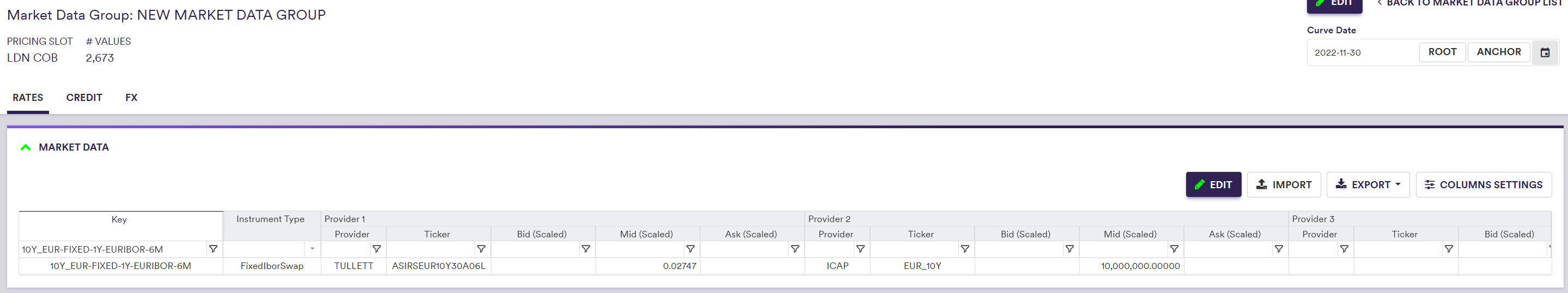Switch to the CREDIT tab

click(84, 98)
